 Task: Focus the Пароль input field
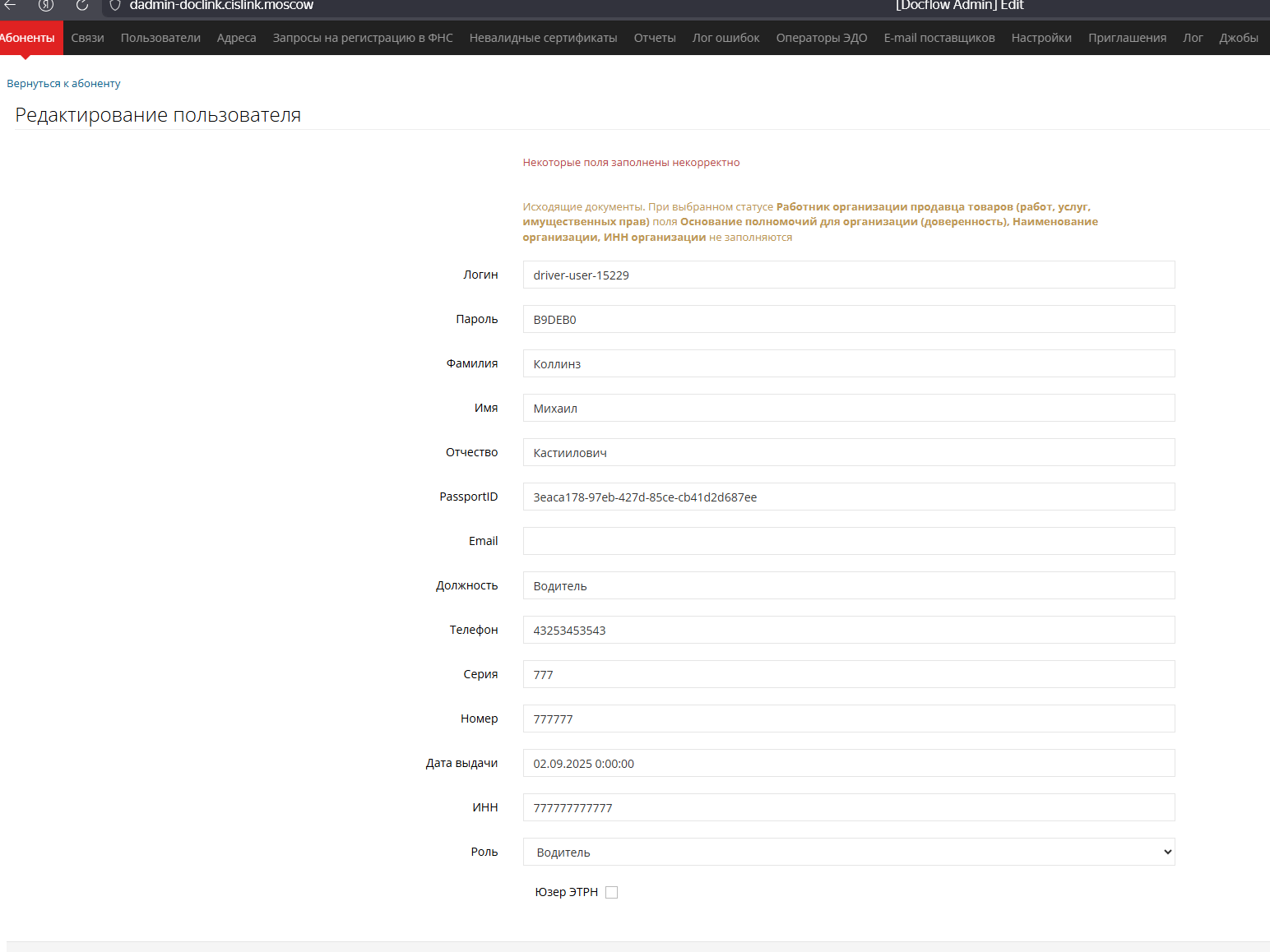(x=849, y=319)
